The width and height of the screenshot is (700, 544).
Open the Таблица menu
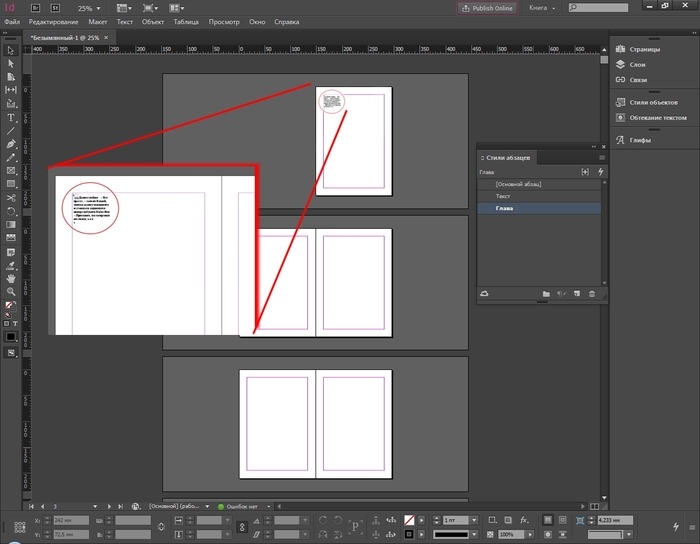coord(185,21)
